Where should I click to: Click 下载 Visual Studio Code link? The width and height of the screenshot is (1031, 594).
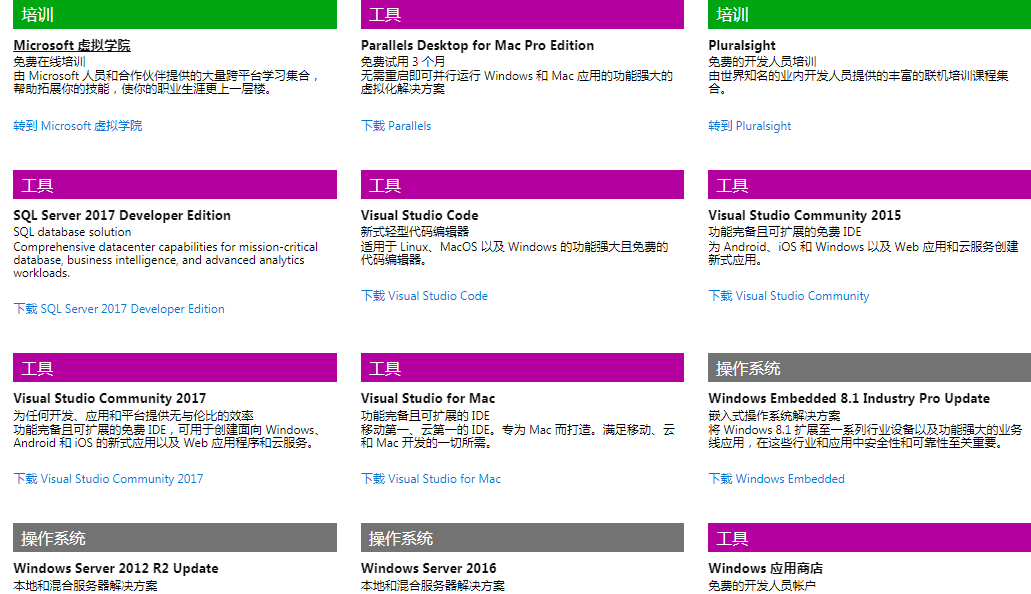click(424, 296)
